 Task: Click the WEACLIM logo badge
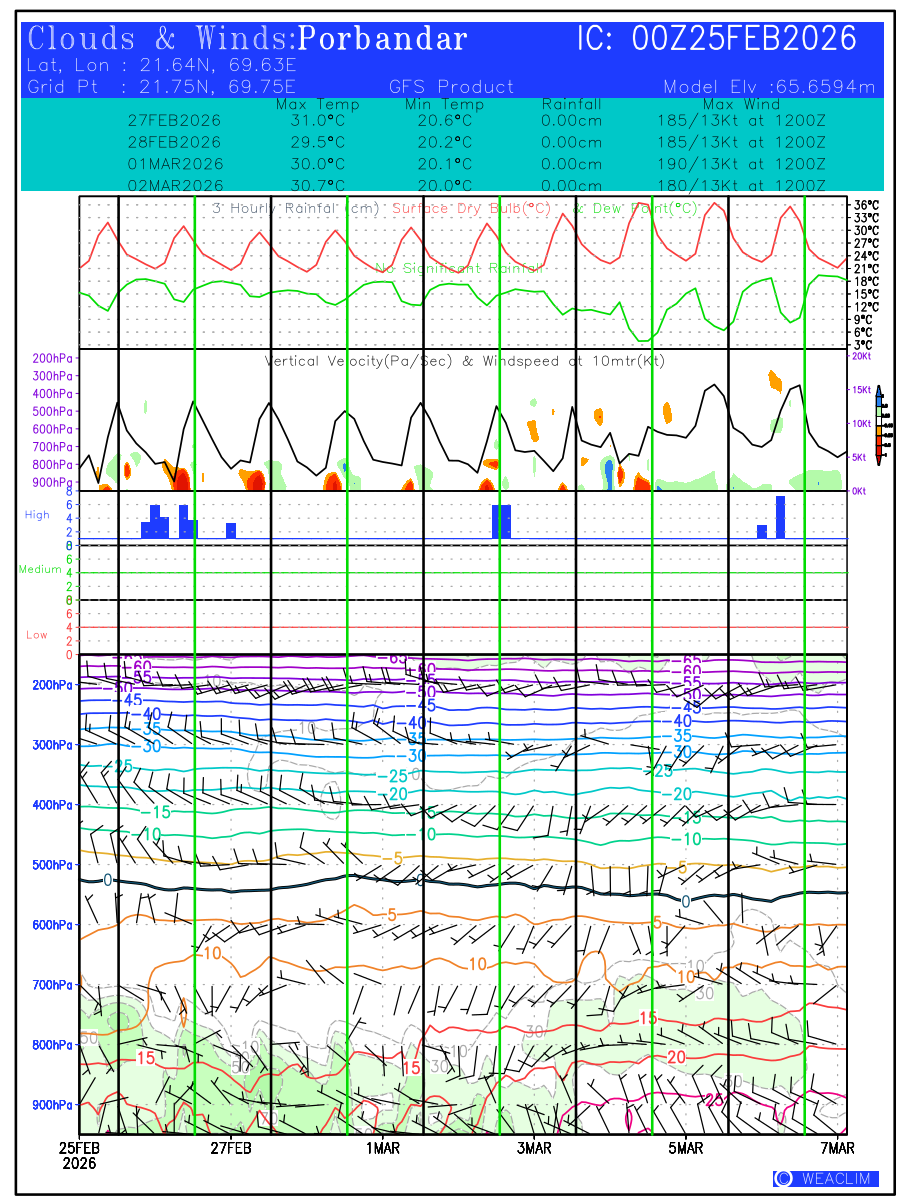point(825,1179)
